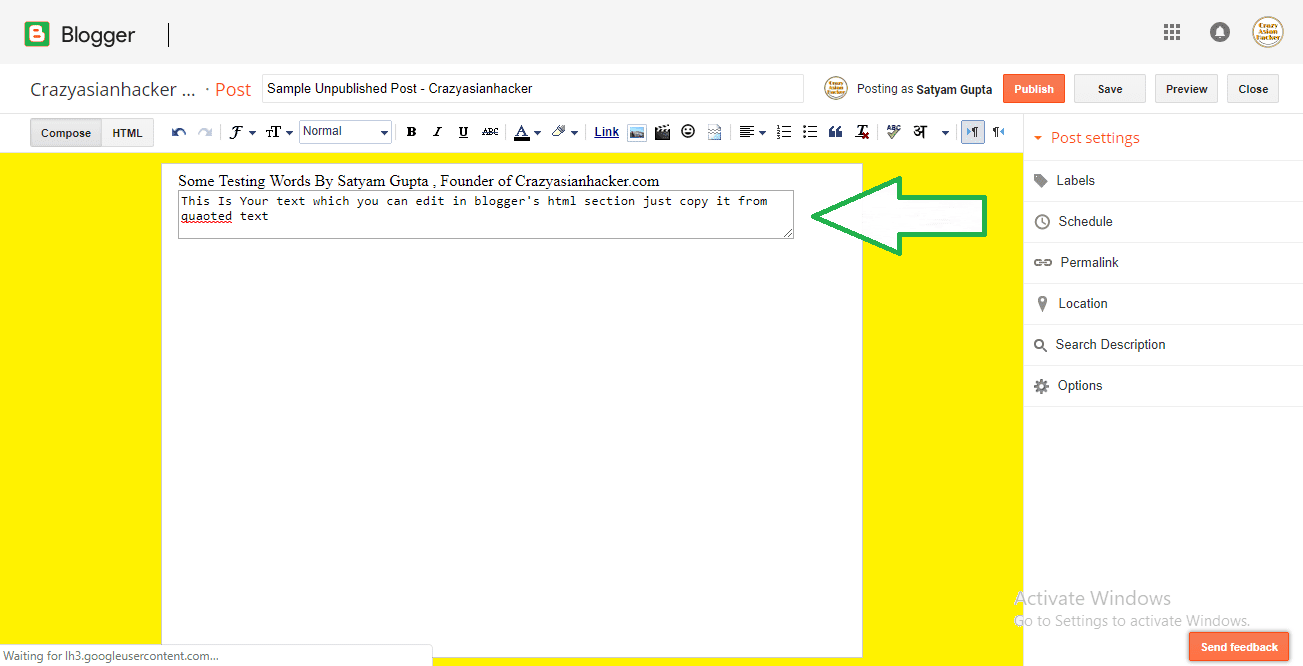Open the Labels post setting
This screenshot has height=666, width=1303.
[x=1076, y=180]
